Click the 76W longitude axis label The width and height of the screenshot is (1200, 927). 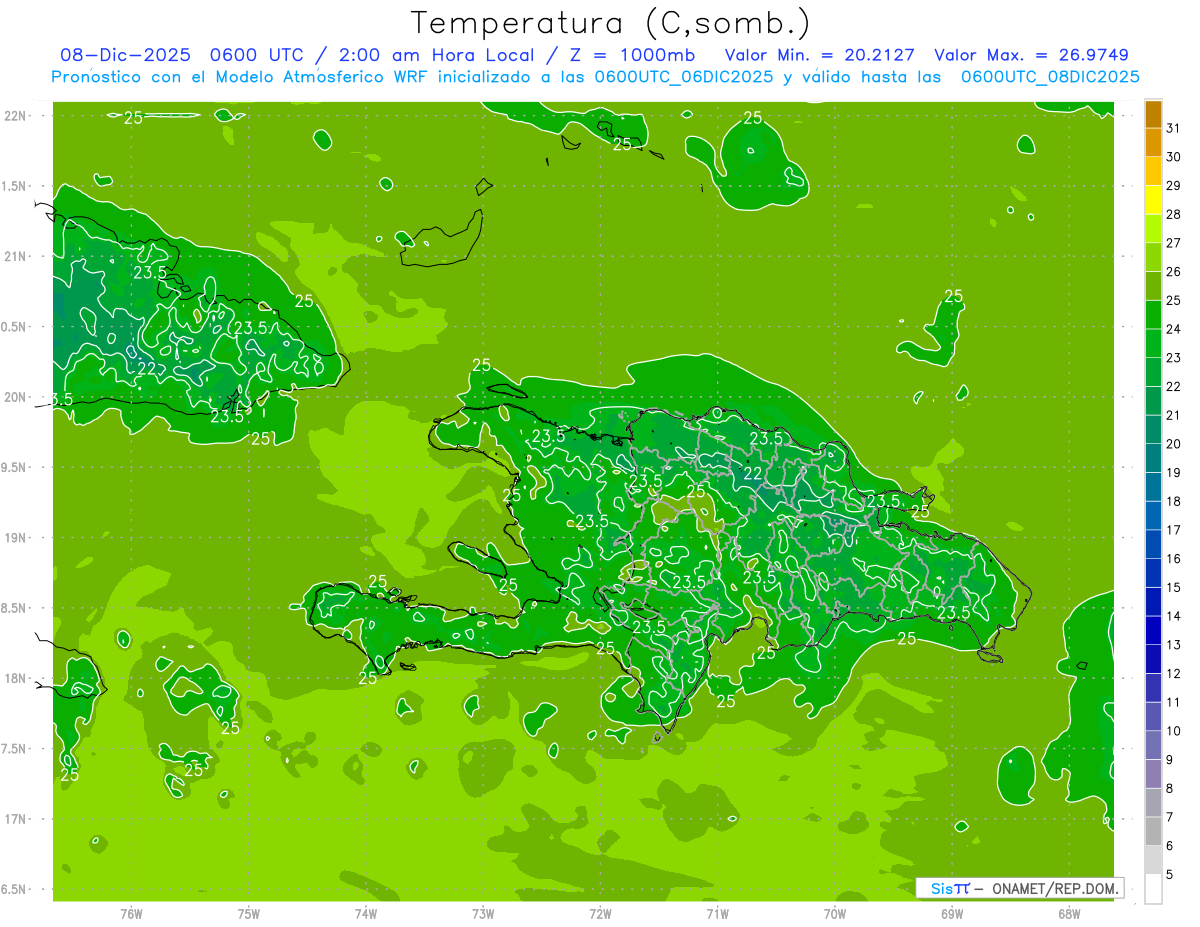(x=131, y=914)
